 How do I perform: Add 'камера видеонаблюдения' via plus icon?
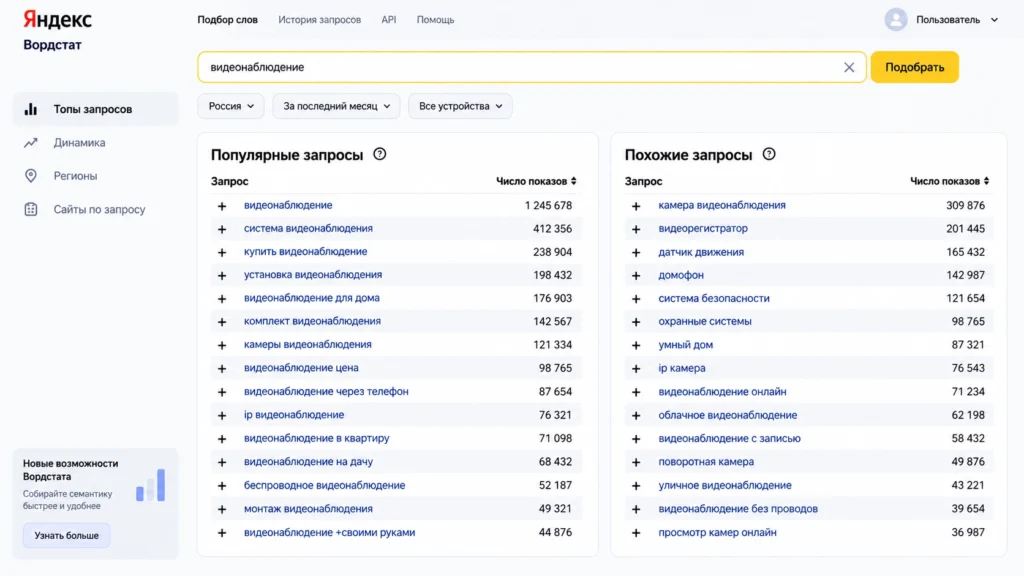click(x=636, y=206)
